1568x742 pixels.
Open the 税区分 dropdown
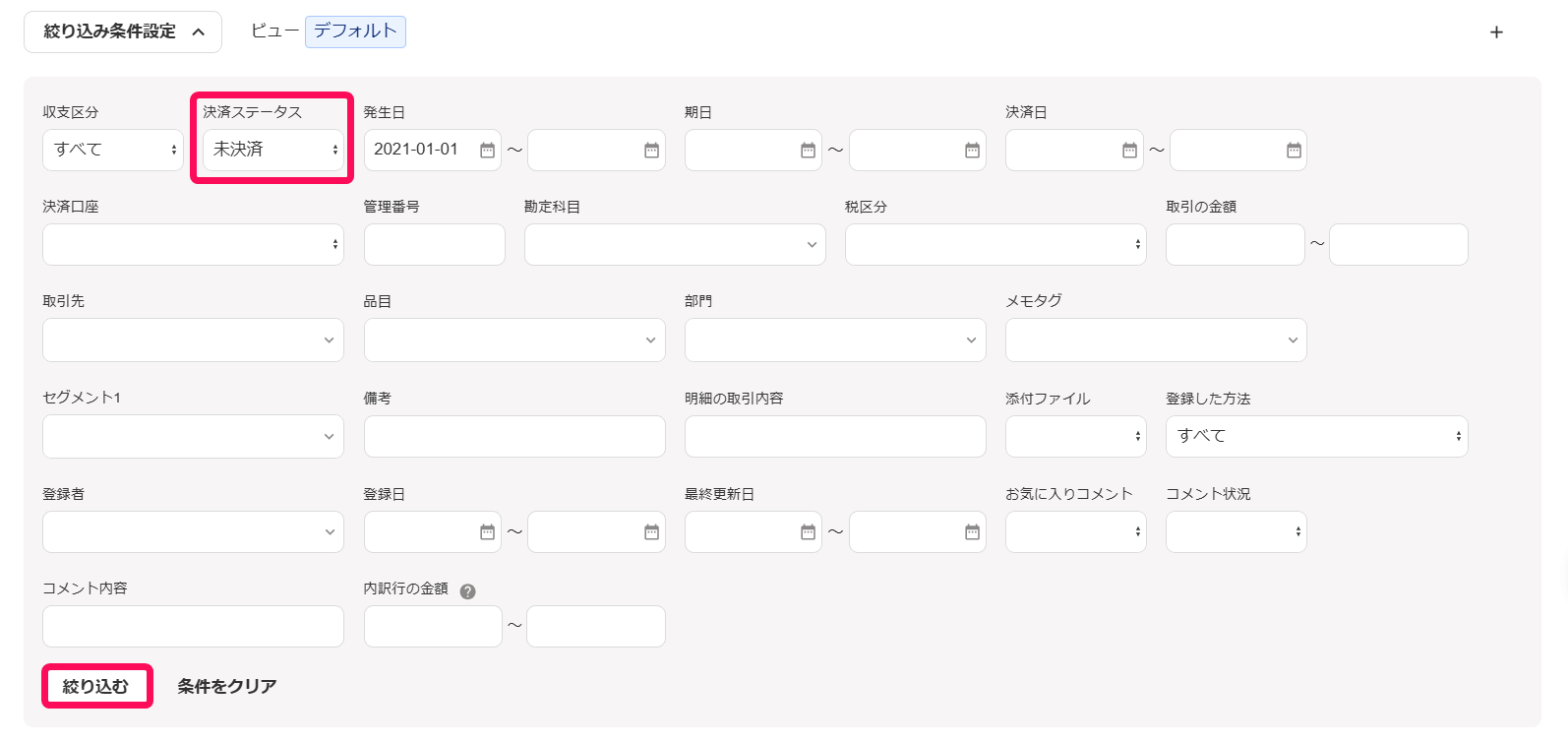click(x=995, y=244)
